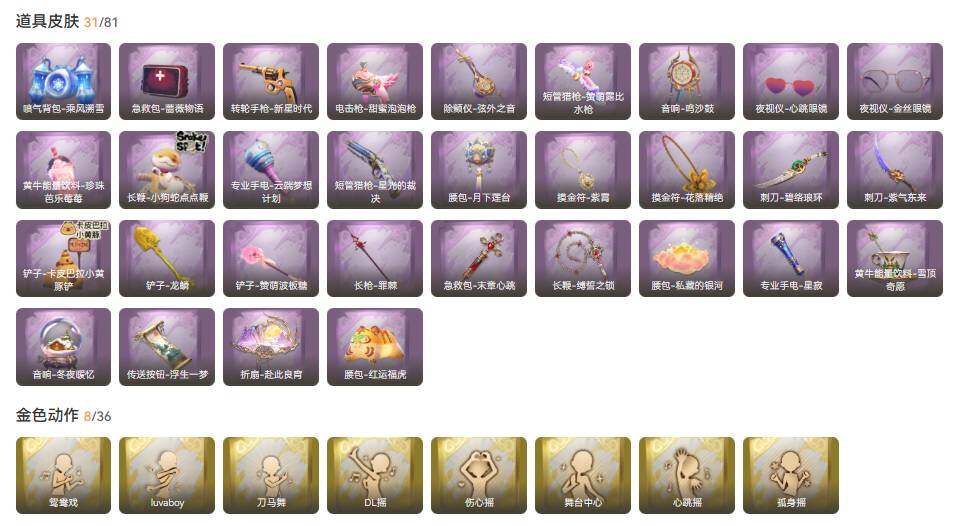Click the 音响-冬夜暖忆 snow globe item
Screen dimensions: 956x526
click(63, 347)
